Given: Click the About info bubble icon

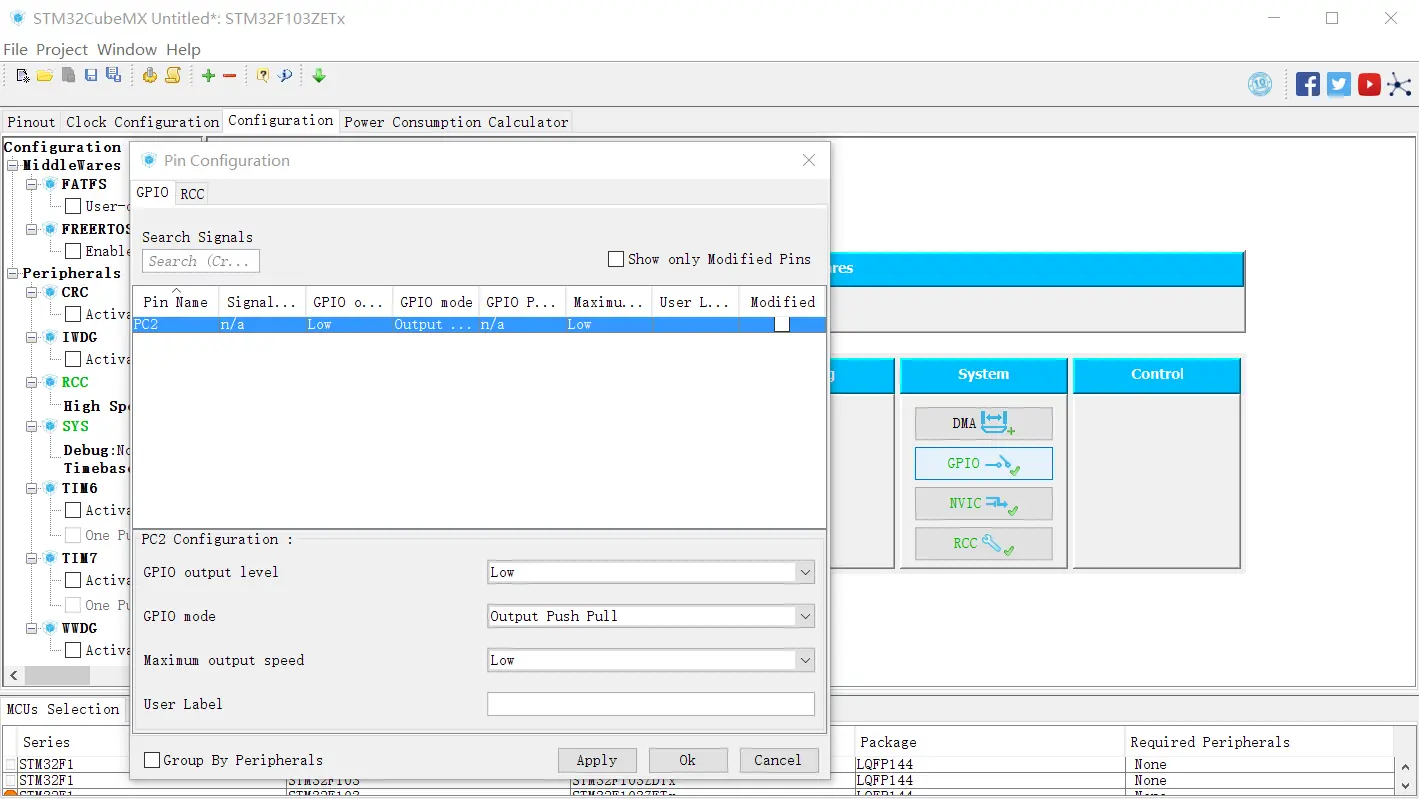Looking at the screenshot, I should [285, 75].
